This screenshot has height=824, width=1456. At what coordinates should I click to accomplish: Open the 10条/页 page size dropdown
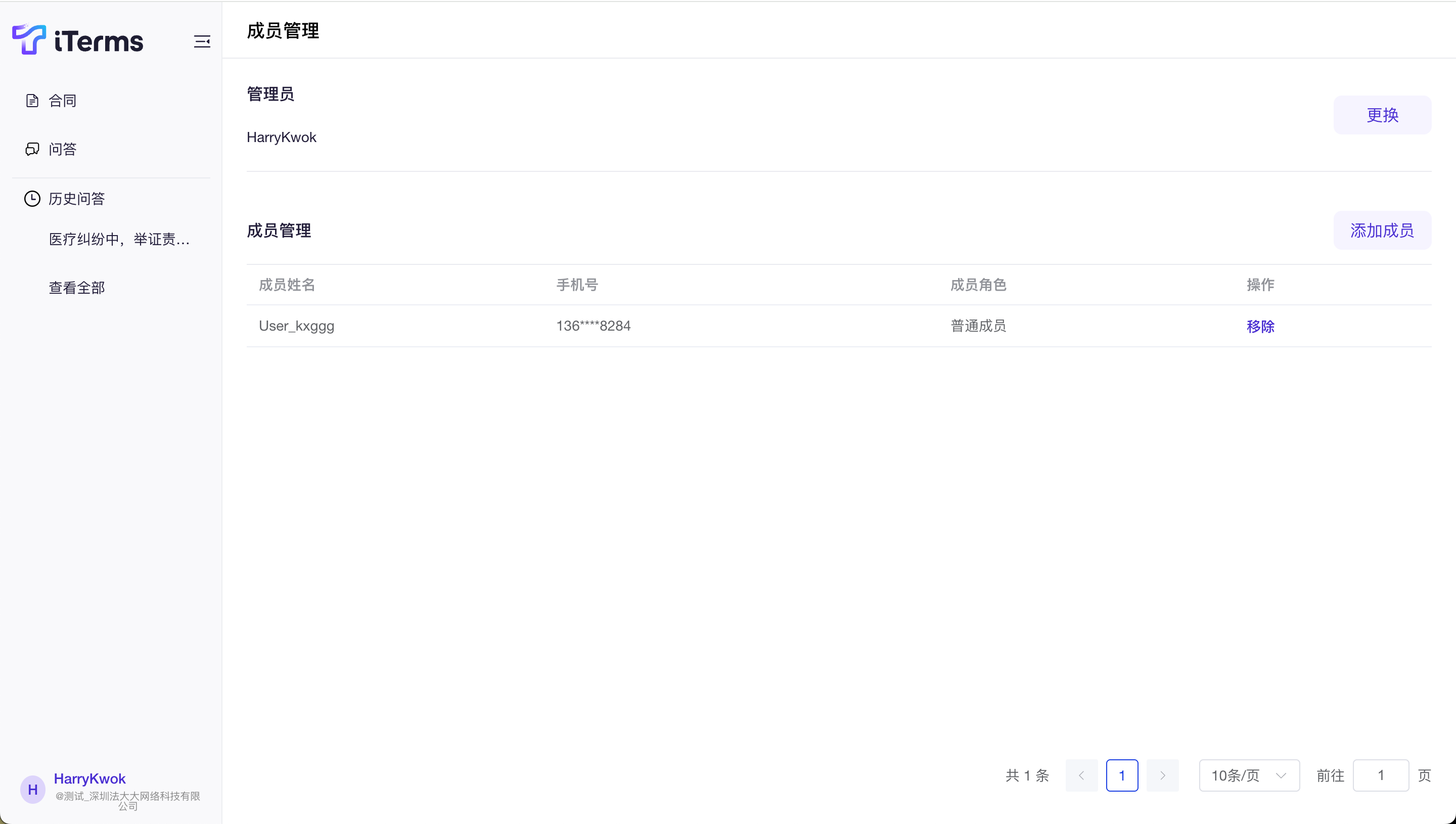click(1249, 775)
